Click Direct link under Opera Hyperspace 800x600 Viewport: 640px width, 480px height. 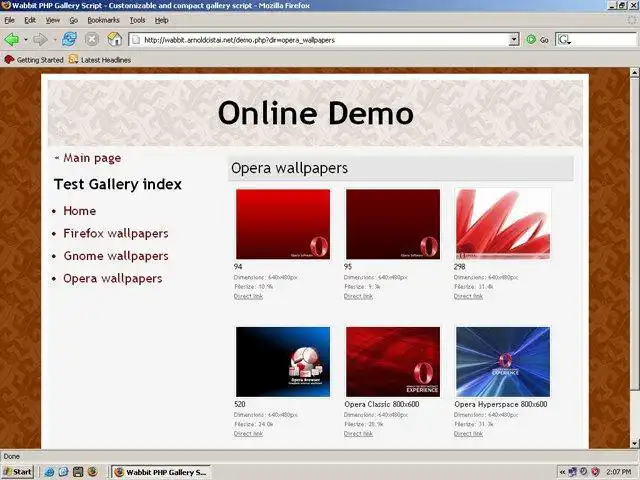tap(468, 434)
